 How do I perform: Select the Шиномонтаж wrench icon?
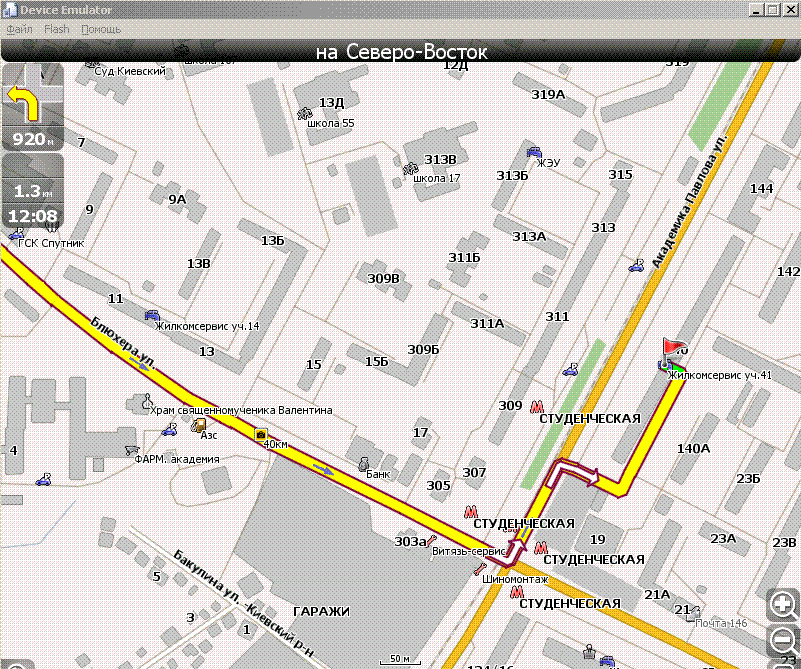point(479,568)
